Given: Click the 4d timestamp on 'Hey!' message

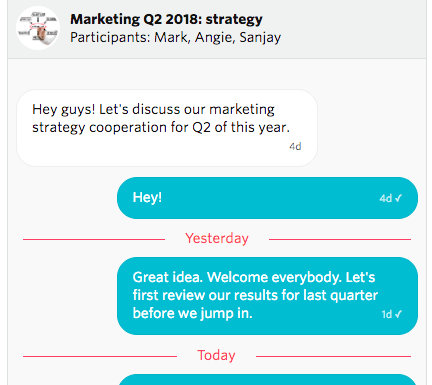Looking at the screenshot, I should (386, 198).
